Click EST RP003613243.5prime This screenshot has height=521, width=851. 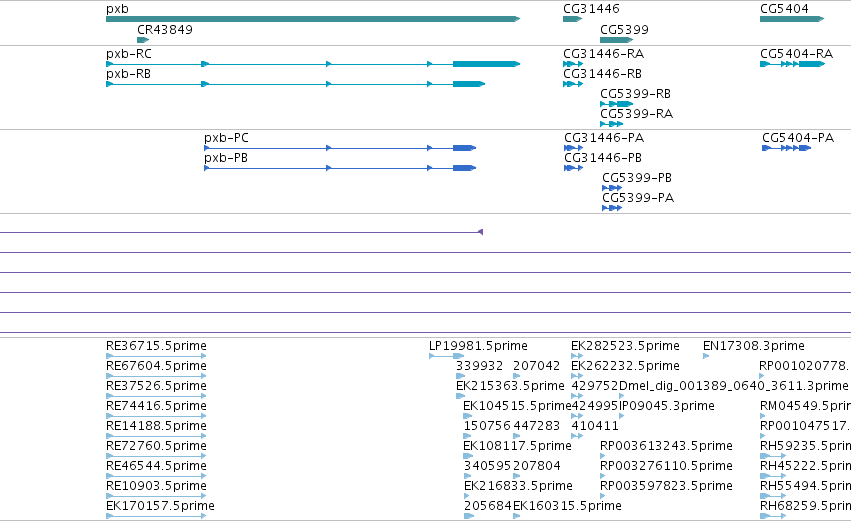click(666, 446)
